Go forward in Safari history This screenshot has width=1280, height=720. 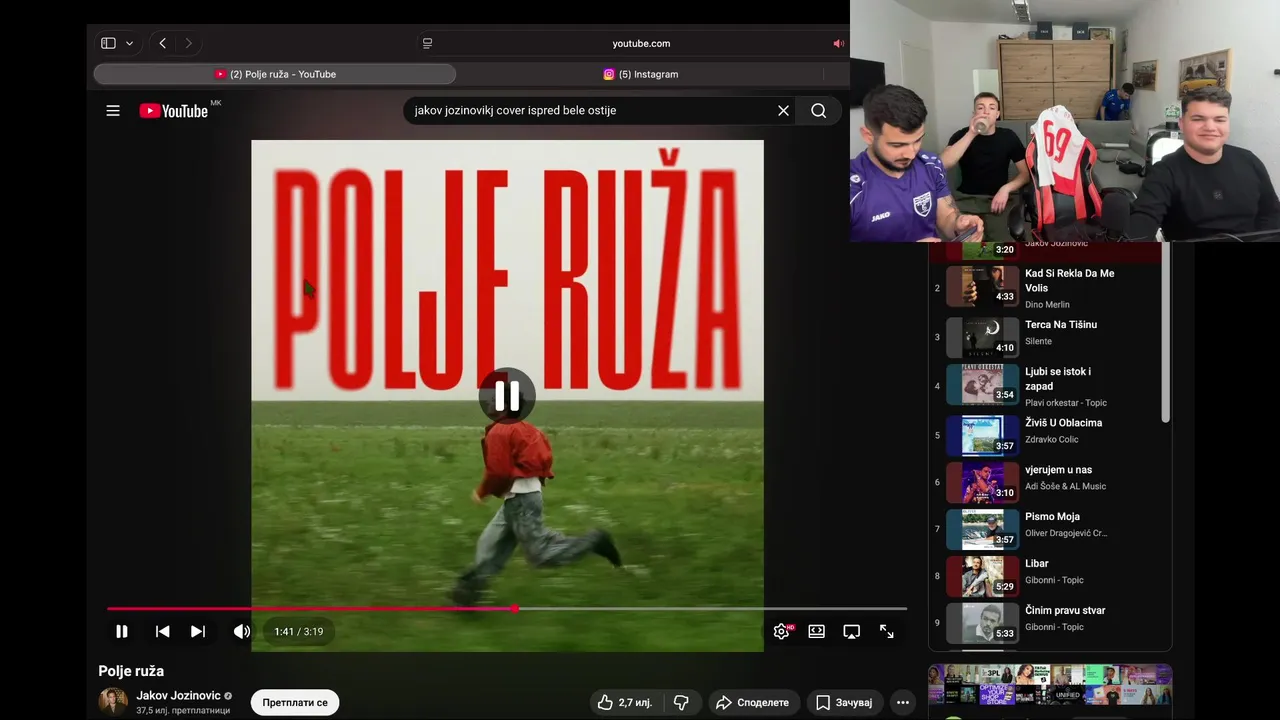[188, 43]
